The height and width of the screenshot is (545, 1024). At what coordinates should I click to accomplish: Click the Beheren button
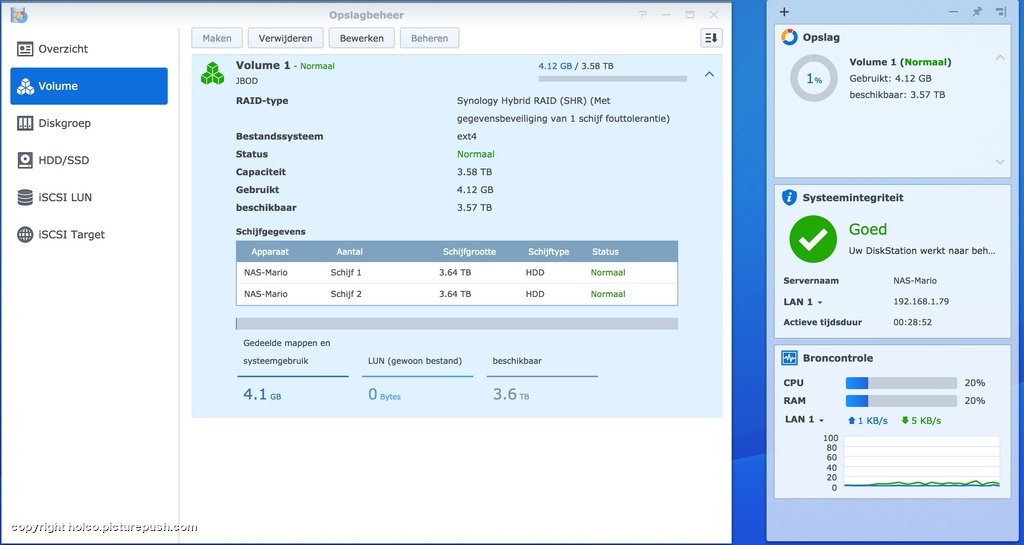tap(429, 38)
